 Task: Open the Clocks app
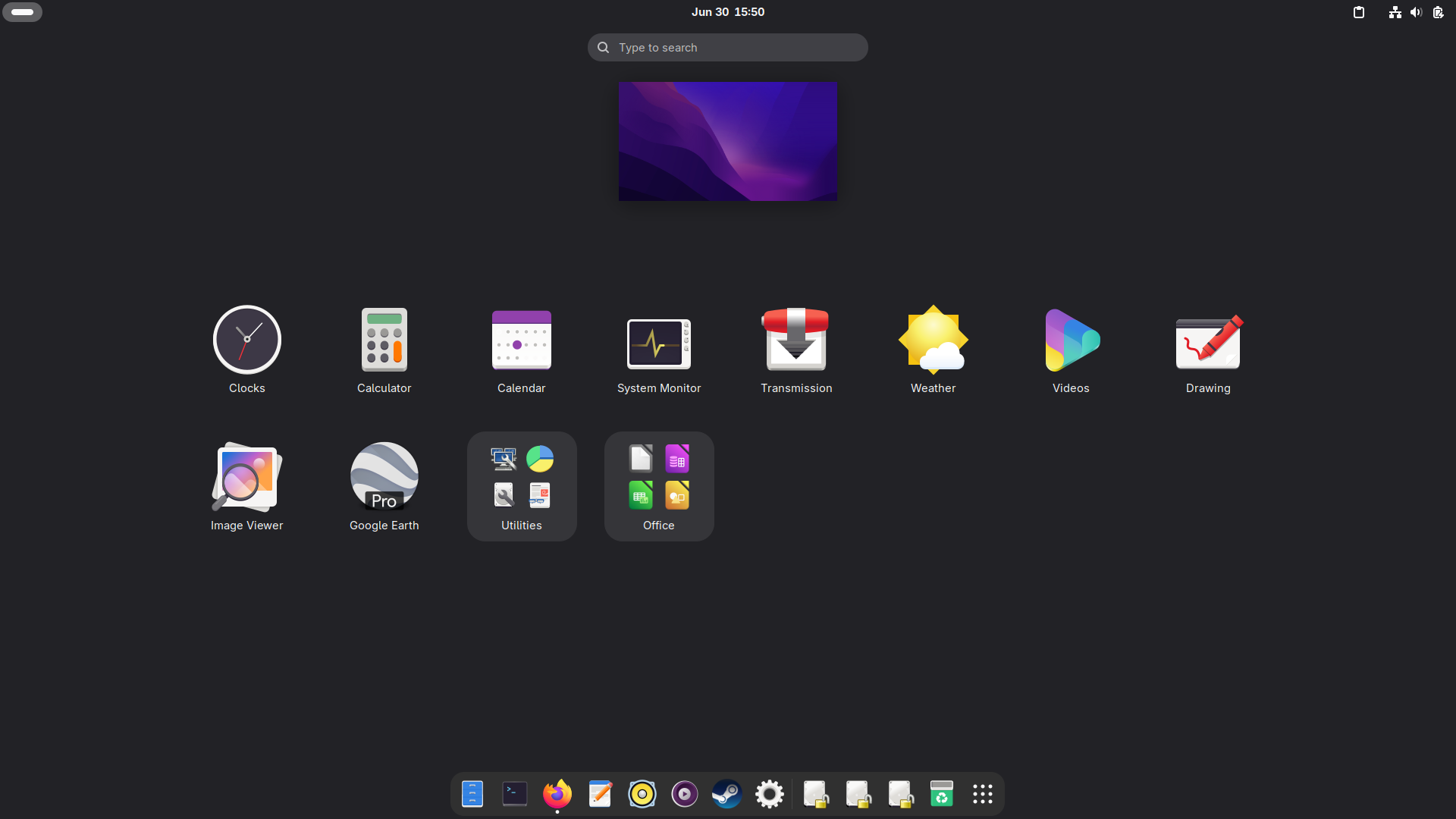pyautogui.click(x=247, y=350)
